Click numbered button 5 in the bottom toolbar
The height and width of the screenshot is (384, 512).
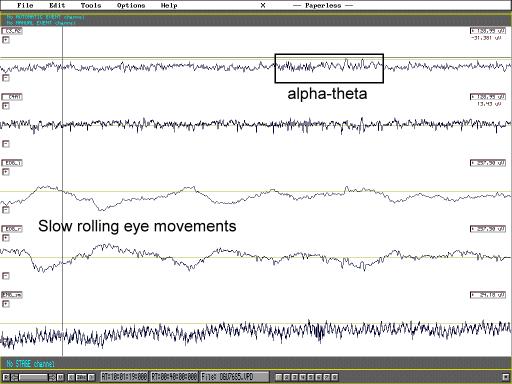click(x=311, y=377)
